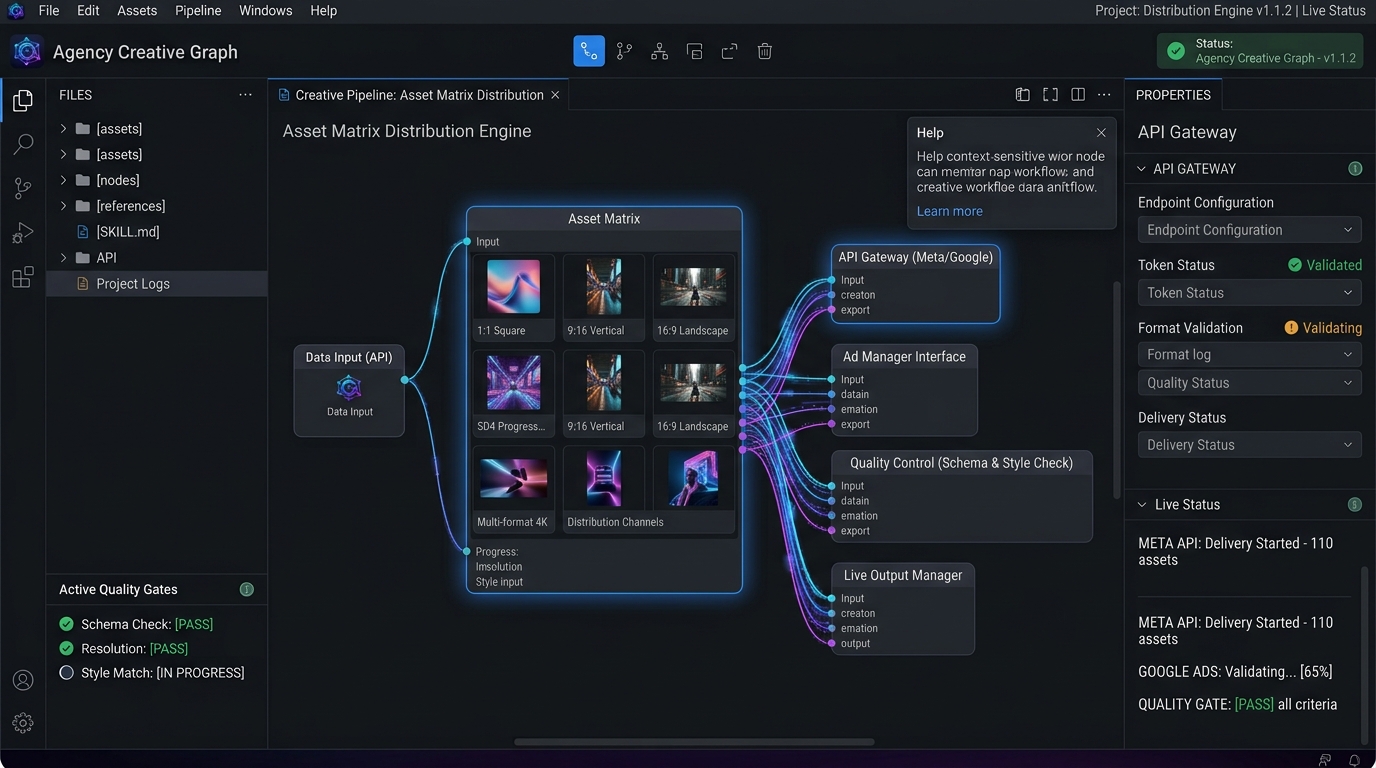Open the Explorer files icon in sidebar
The height and width of the screenshot is (768, 1376).
22,100
